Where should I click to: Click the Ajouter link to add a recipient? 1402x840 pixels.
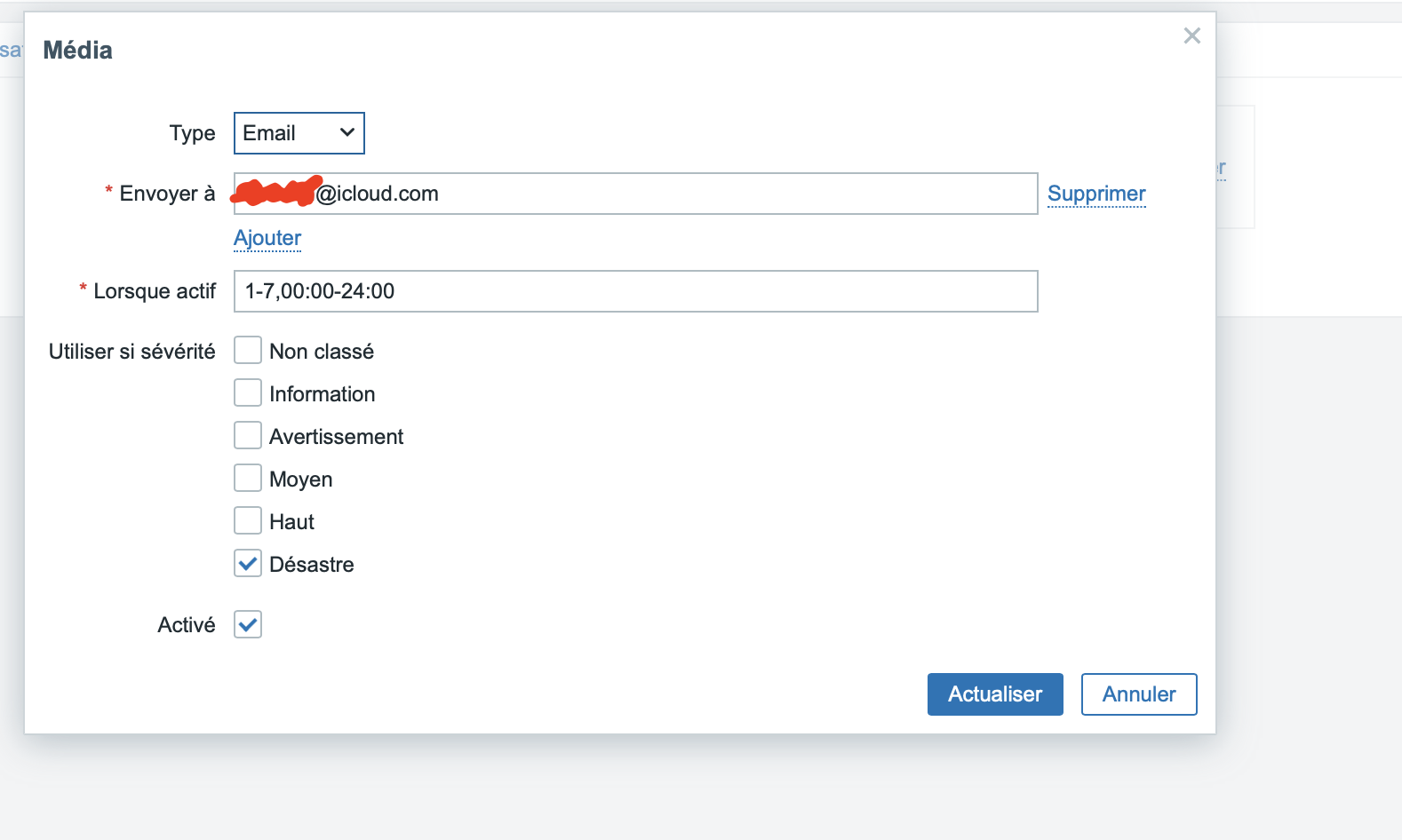(267, 238)
